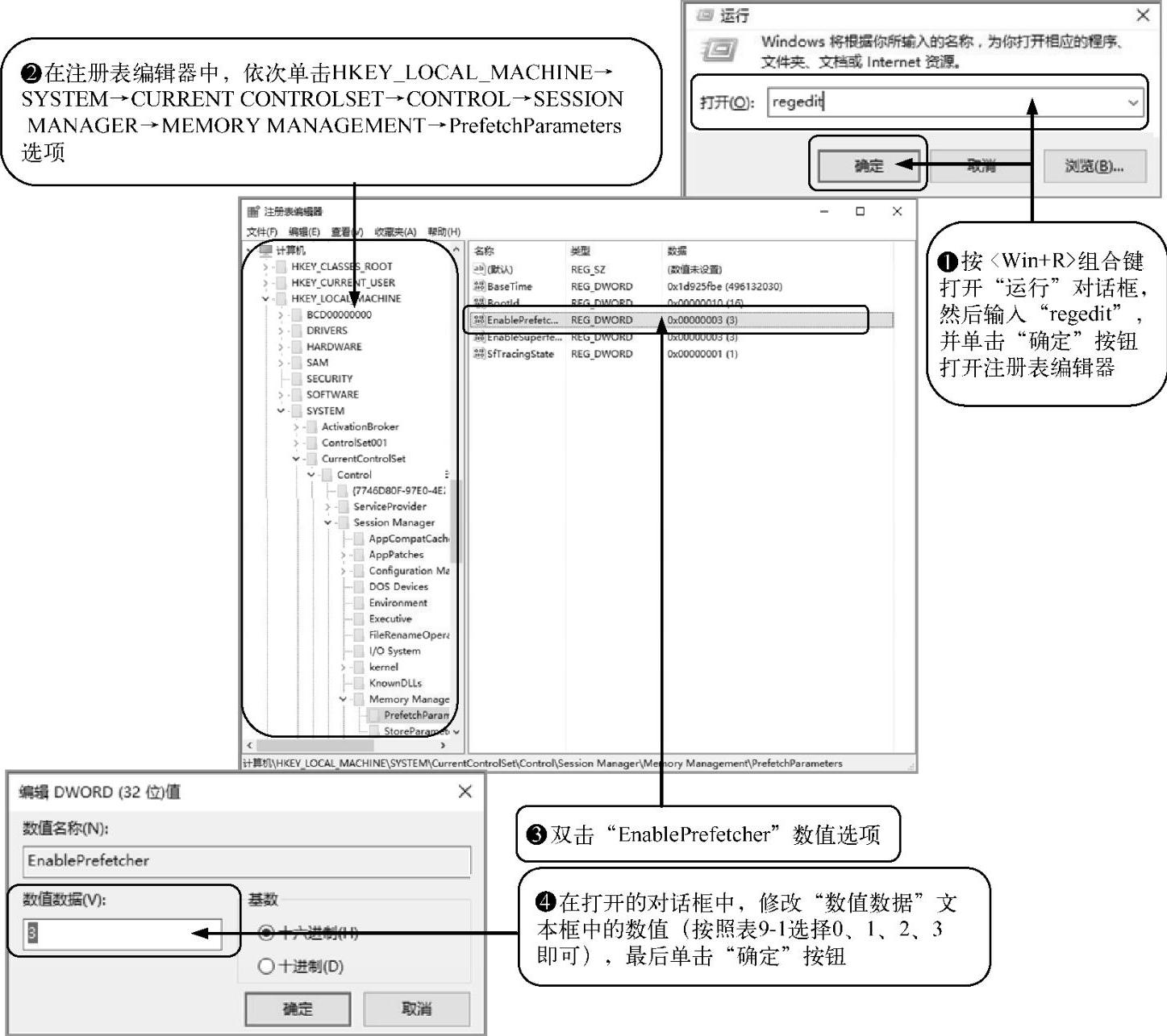1167x1036 pixels.
Task: Click the SECURITY folder icon
Action: click(296, 378)
